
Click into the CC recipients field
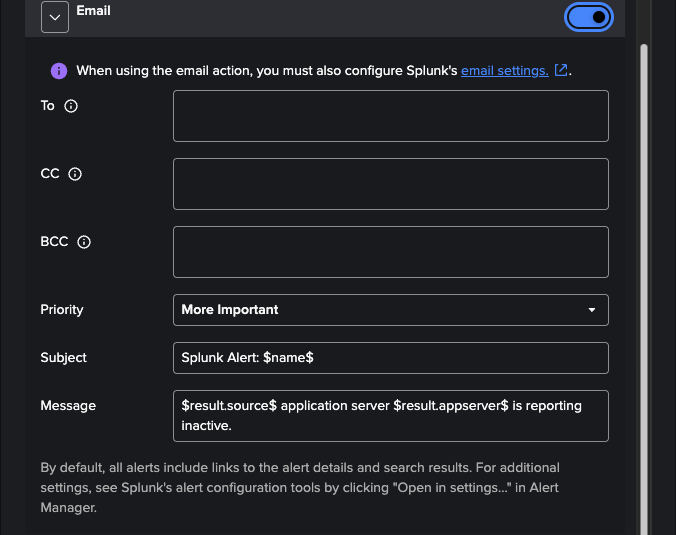390,184
